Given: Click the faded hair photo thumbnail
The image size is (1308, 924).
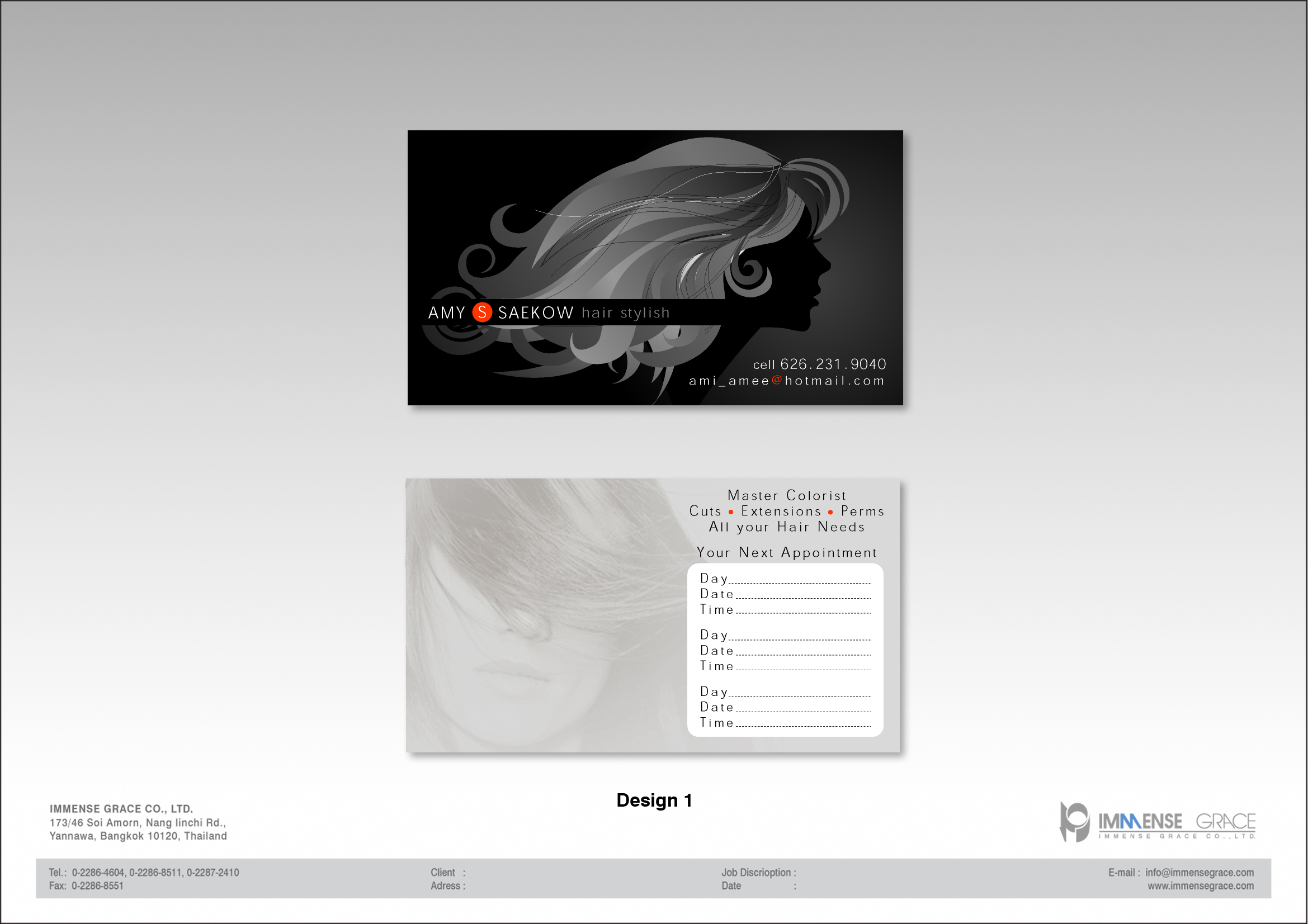Looking at the screenshot, I should pyautogui.click(x=541, y=615).
